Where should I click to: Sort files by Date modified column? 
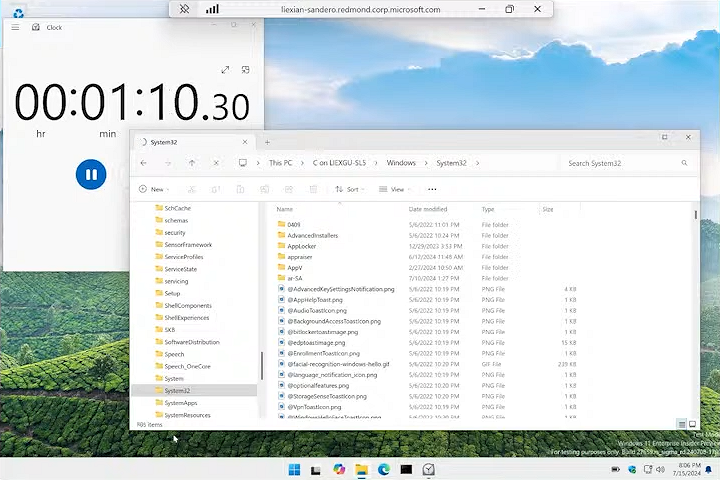(x=428, y=210)
